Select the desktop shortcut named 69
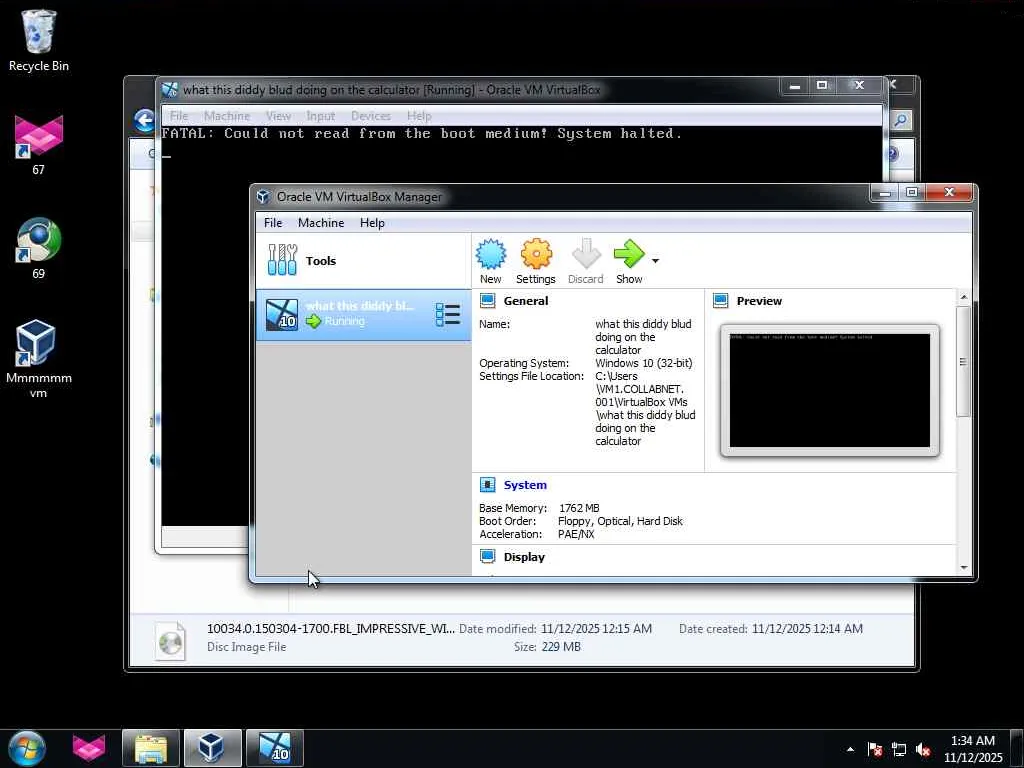Screen dimensions: 1024x768 (39, 248)
